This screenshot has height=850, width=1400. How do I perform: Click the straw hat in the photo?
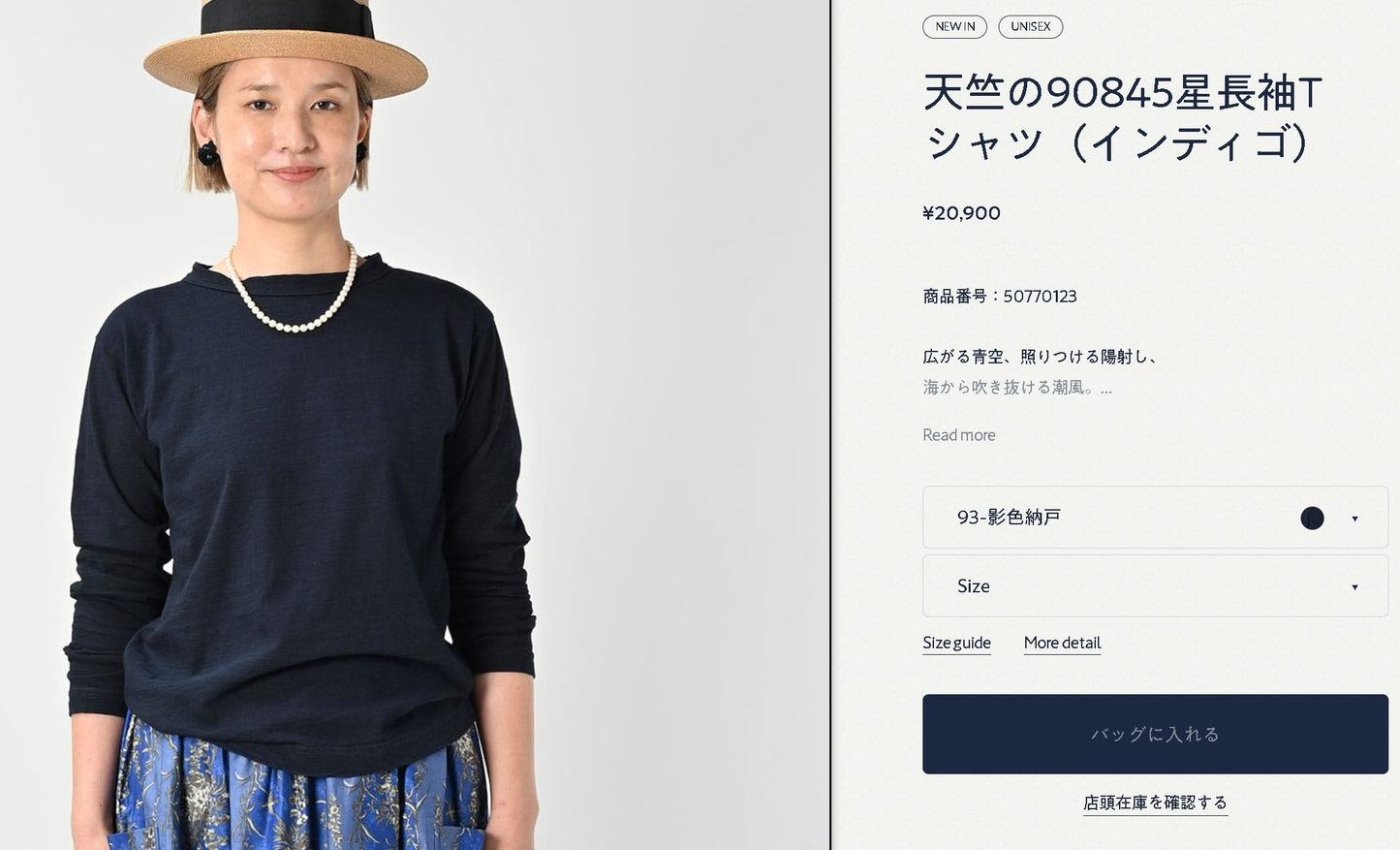(x=285, y=48)
